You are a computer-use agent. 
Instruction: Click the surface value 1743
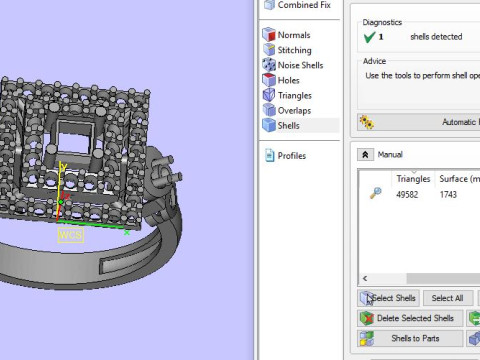pos(448,195)
